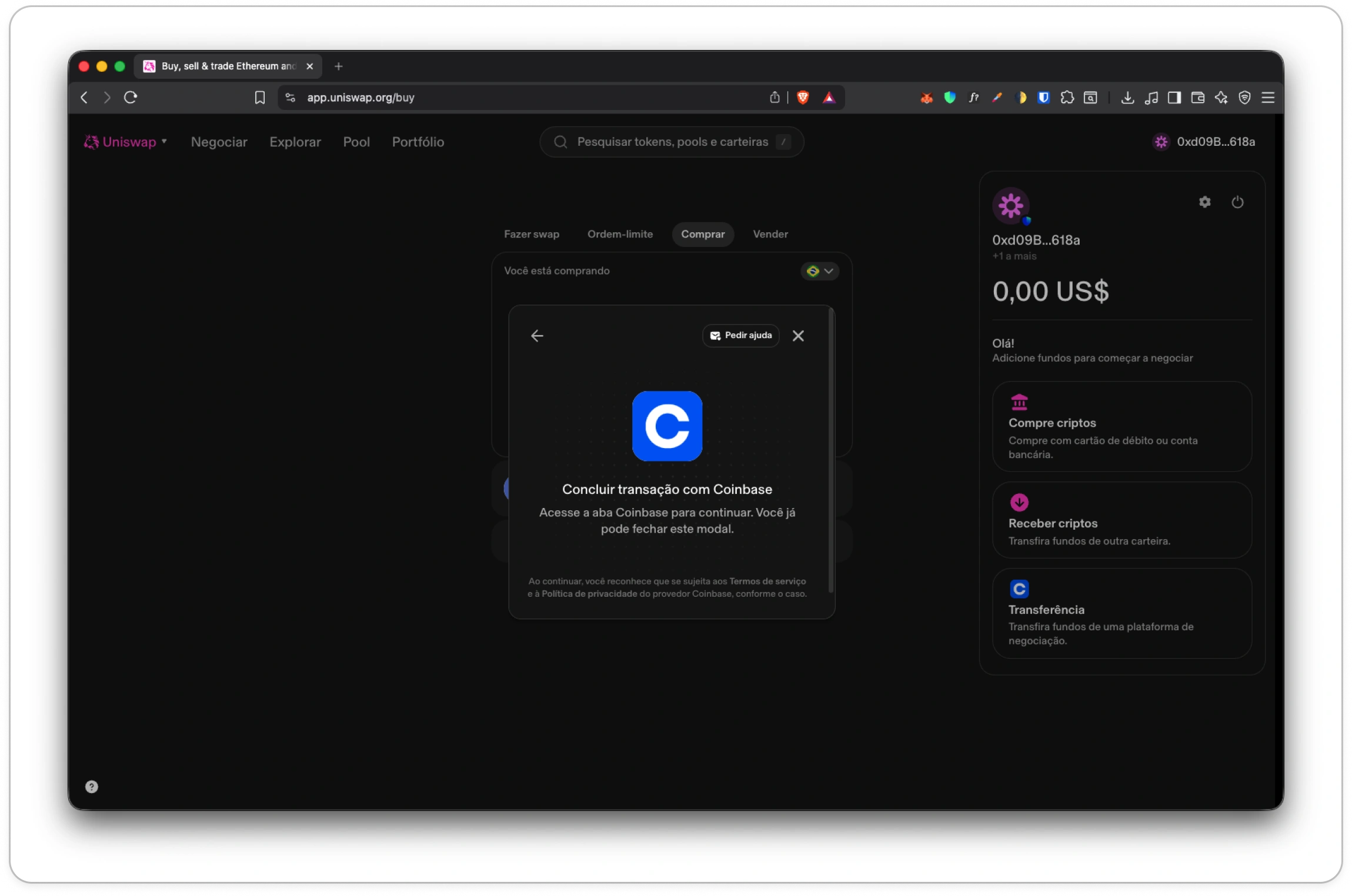The image size is (1352, 896).
Task: Click the modal vertical scrollbar
Action: pyautogui.click(x=831, y=450)
